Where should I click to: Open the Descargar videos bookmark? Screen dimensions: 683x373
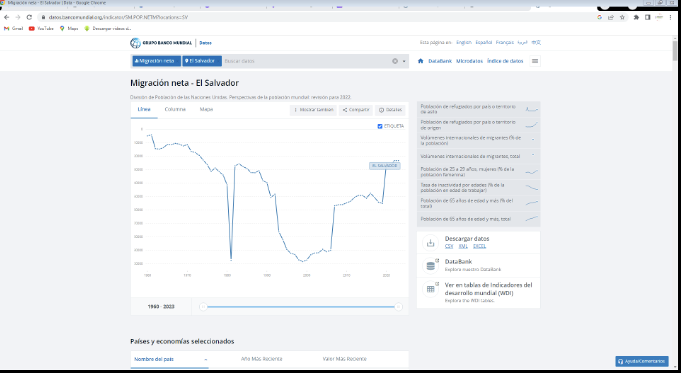click(x=108, y=28)
